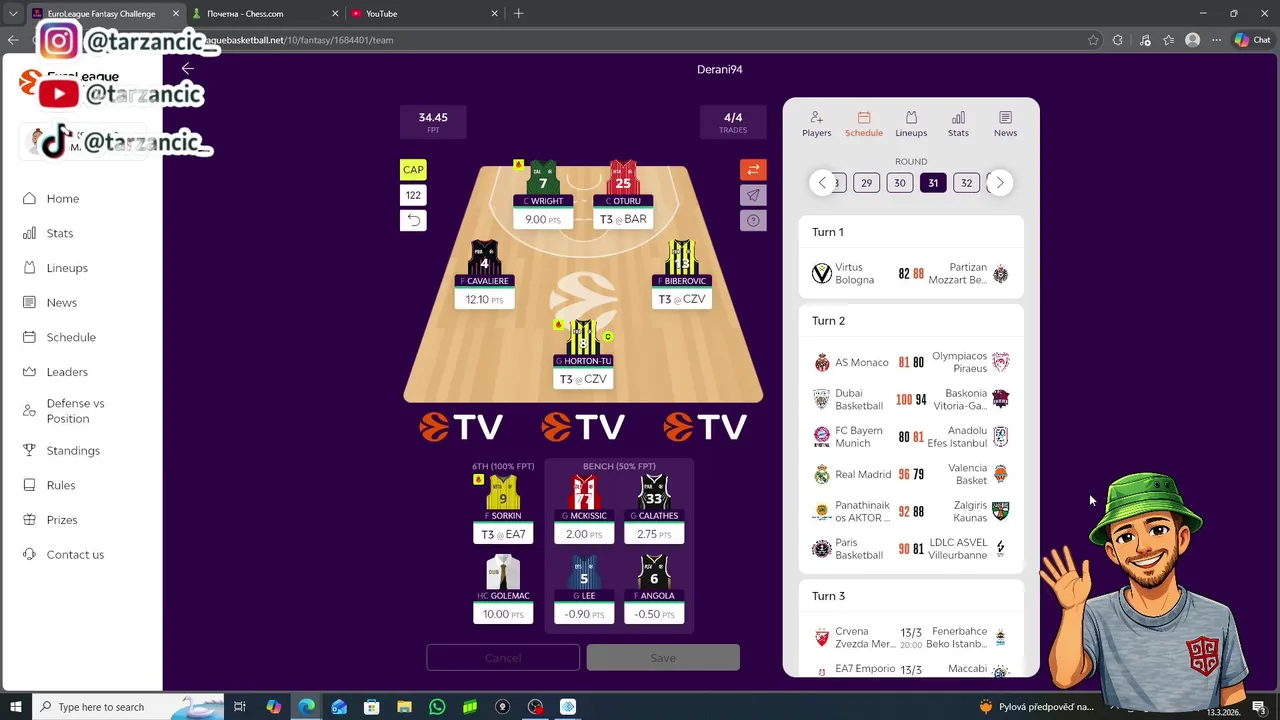Click the Cancel button
Image resolution: width=1280 pixels, height=720 pixels.
(503, 658)
